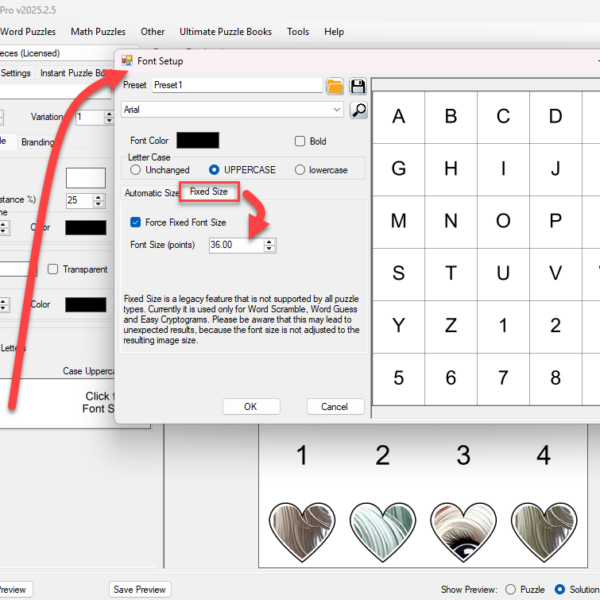
Task: Enable the Bold checkbox
Action: click(x=300, y=141)
